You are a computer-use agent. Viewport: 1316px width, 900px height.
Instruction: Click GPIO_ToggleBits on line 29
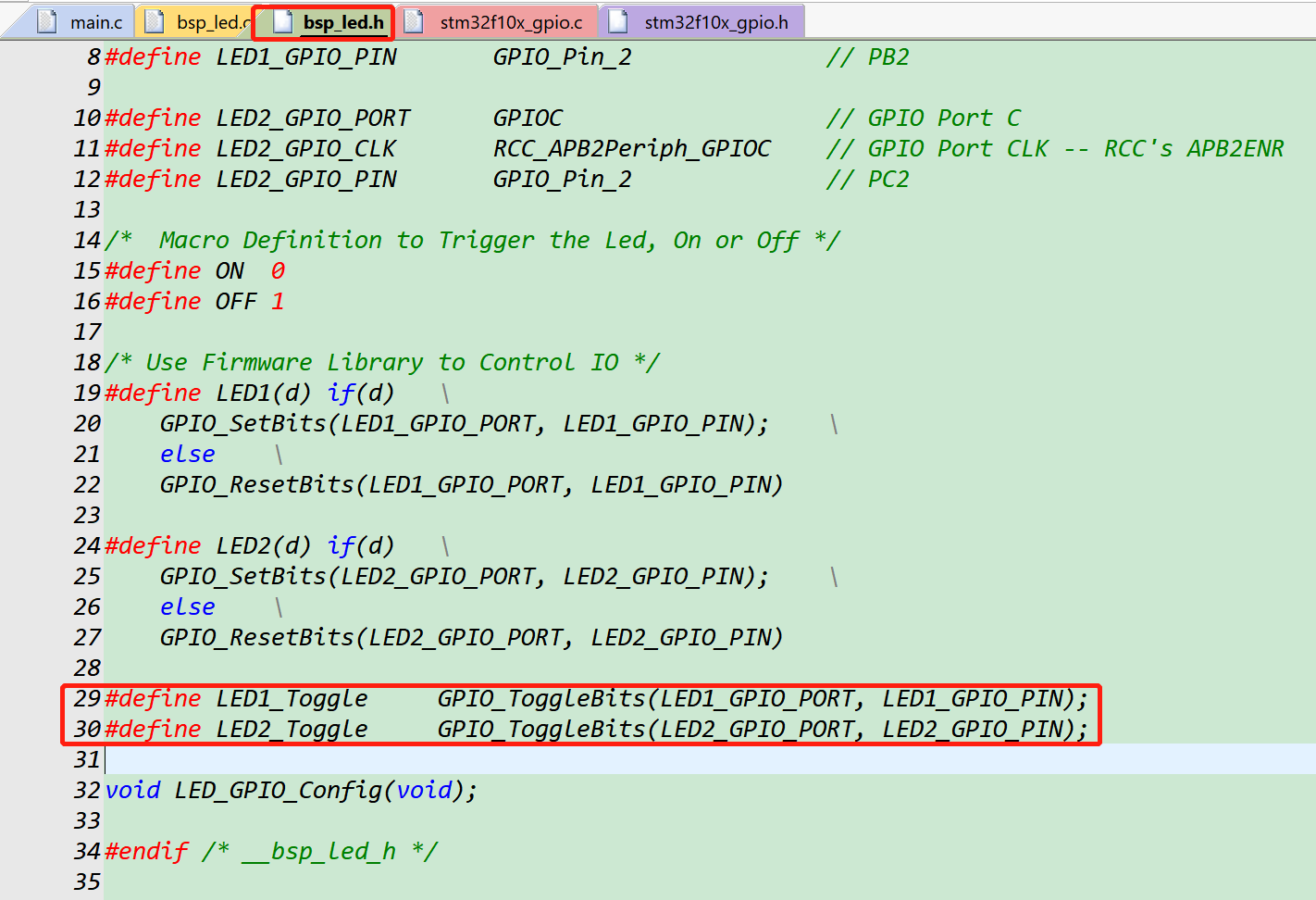pyautogui.click(x=541, y=698)
